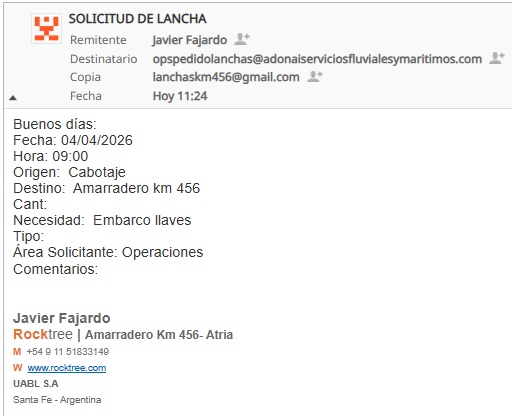
Task: Click the Área Solicitante: Operaciones line
Action: pyautogui.click(x=108, y=252)
